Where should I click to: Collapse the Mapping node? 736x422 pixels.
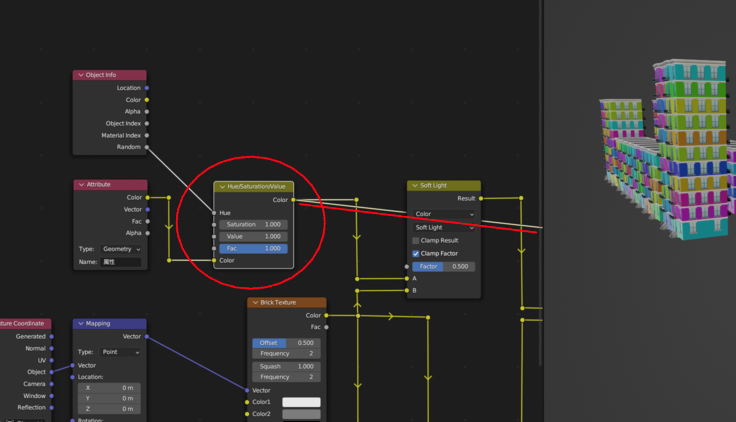[81, 324]
